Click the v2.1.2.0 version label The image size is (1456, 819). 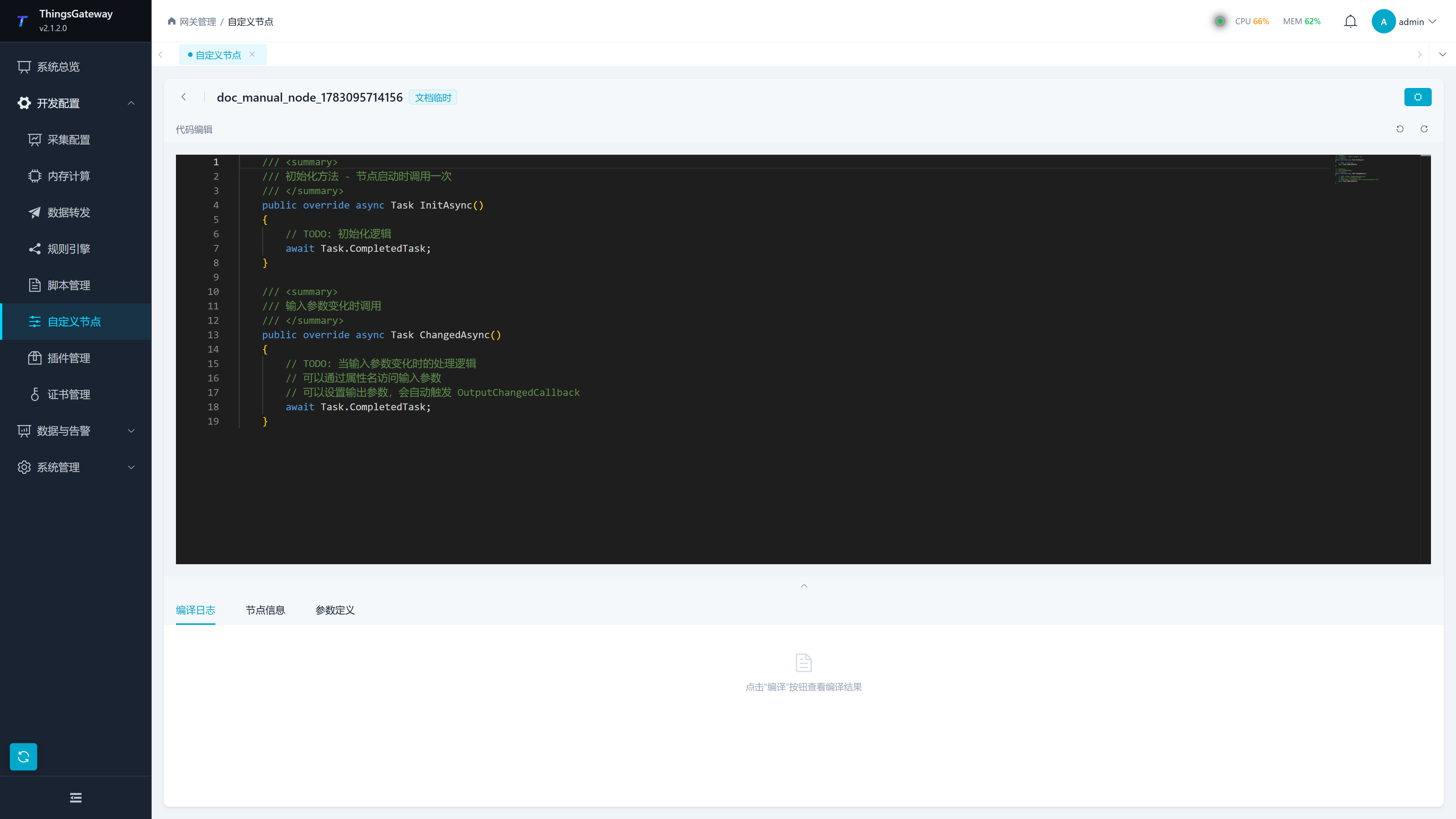[x=53, y=28]
